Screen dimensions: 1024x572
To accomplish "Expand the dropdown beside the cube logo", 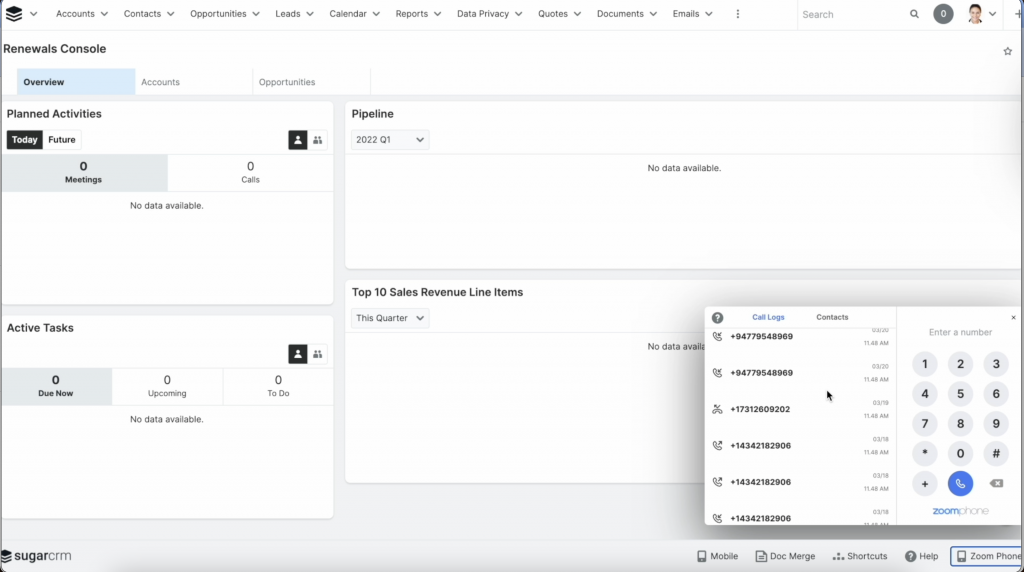I will pyautogui.click(x=33, y=14).
